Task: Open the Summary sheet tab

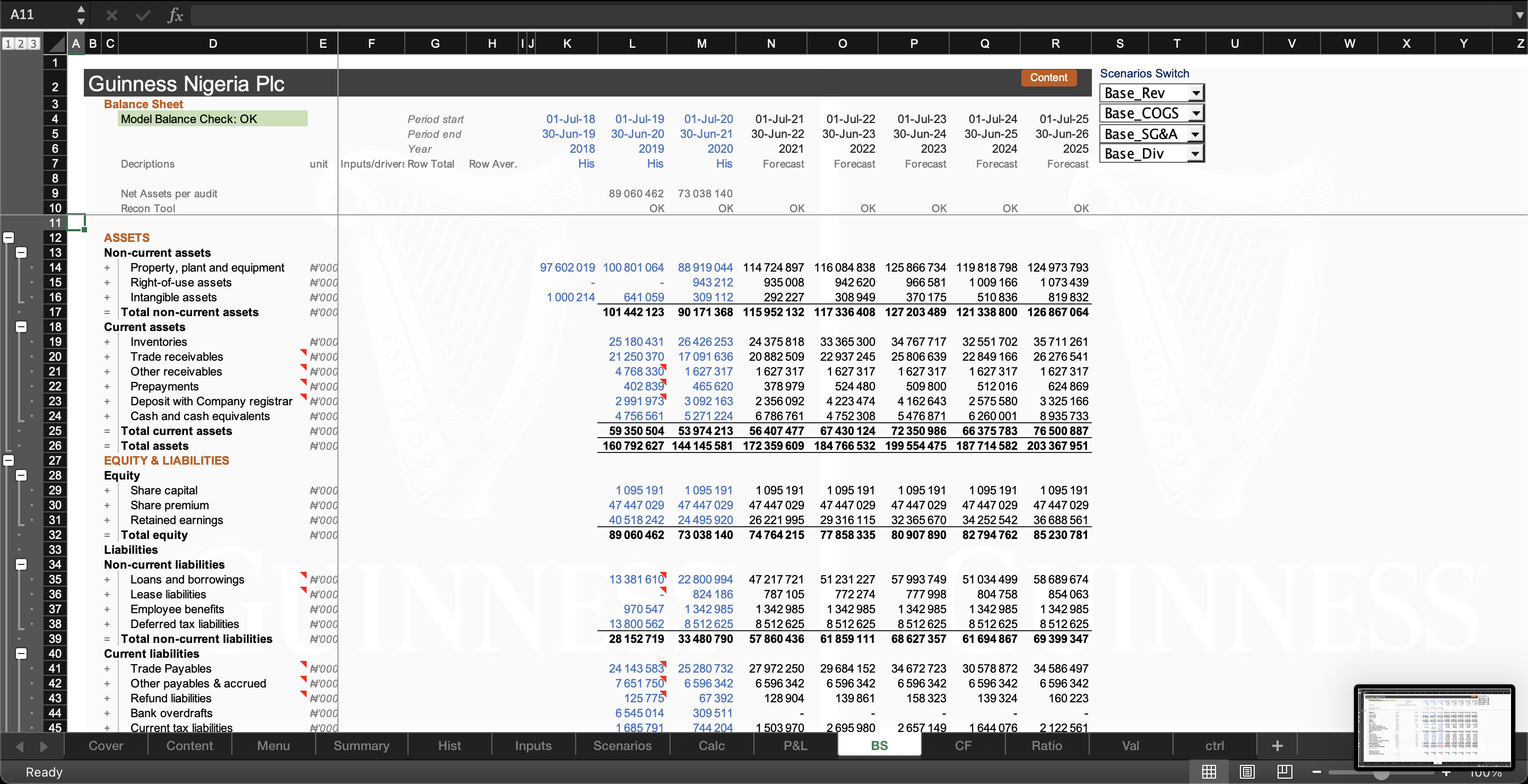Action: tap(361, 745)
